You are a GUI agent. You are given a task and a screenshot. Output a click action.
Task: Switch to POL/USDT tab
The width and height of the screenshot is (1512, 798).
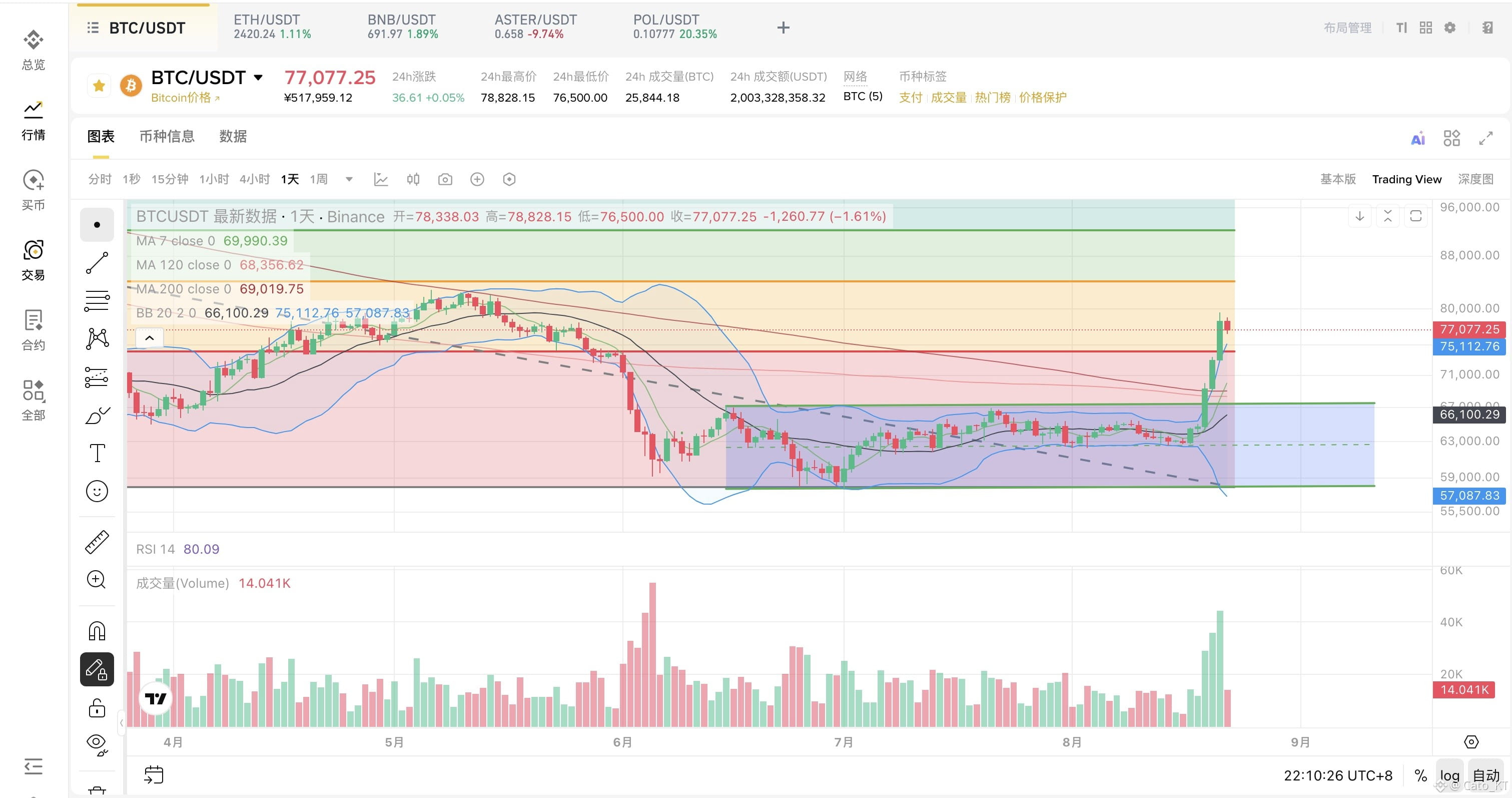pos(675,27)
